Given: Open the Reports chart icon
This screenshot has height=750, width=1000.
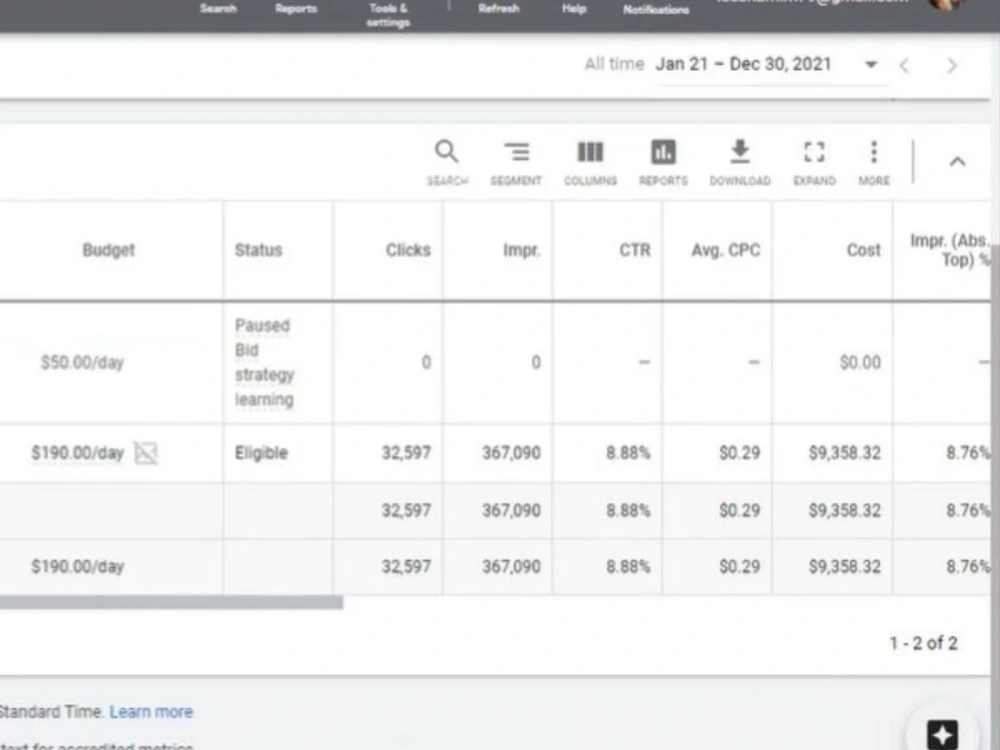Looking at the screenshot, I should 663,163.
